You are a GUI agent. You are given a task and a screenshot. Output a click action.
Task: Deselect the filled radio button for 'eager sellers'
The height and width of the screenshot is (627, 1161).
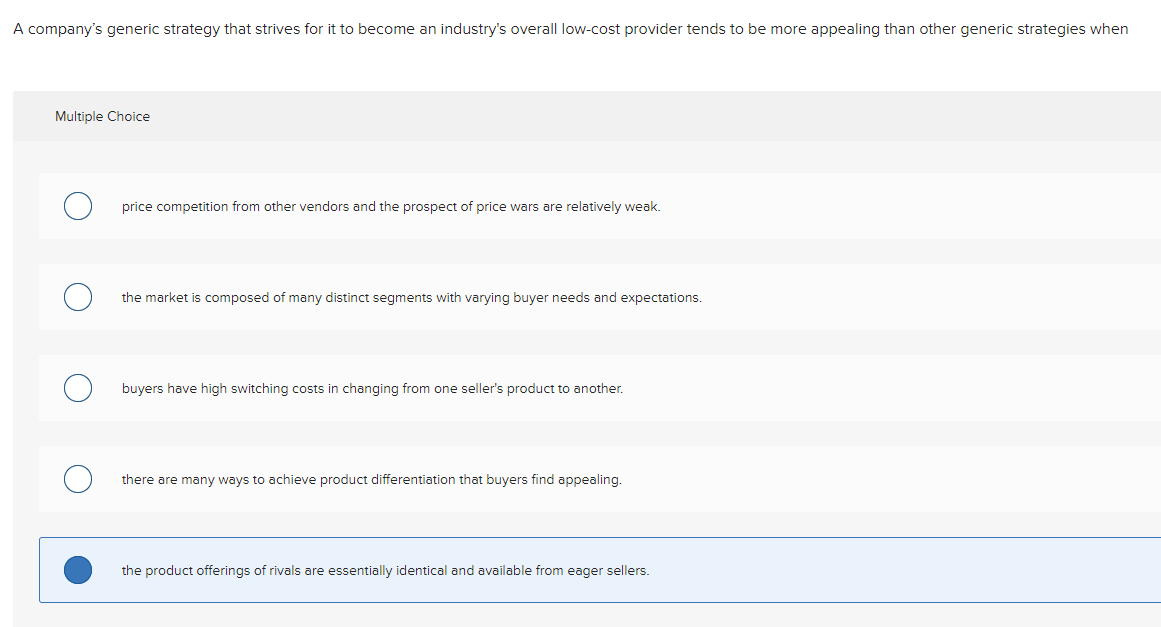[77, 570]
